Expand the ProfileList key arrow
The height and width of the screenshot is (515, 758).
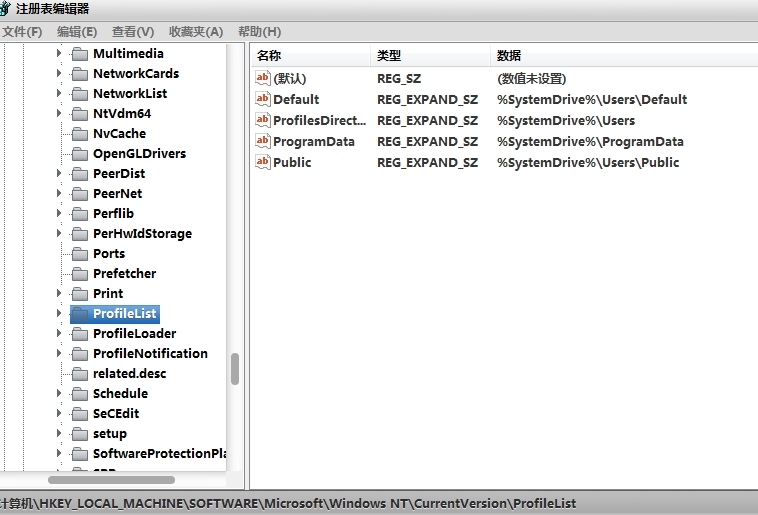[x=59, y=313]
